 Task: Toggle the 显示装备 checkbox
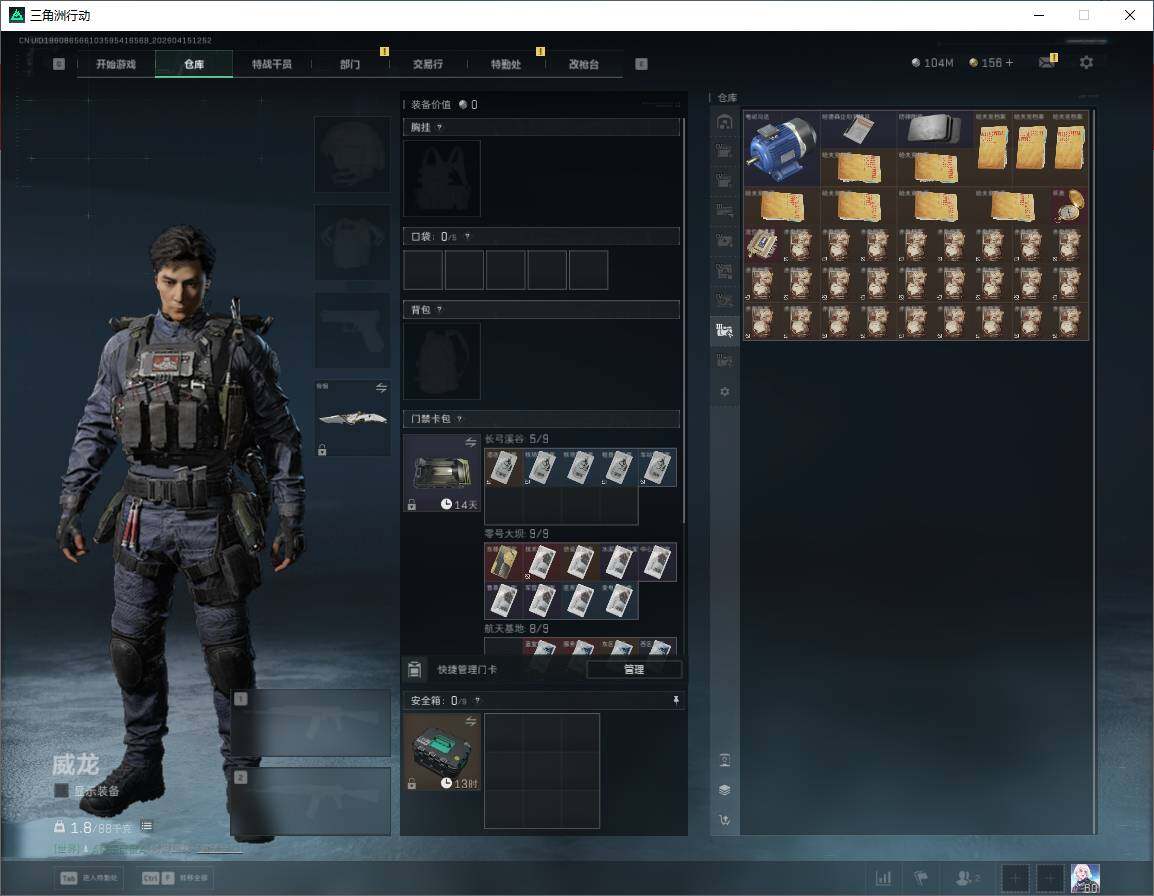click(x=62, y=791)
